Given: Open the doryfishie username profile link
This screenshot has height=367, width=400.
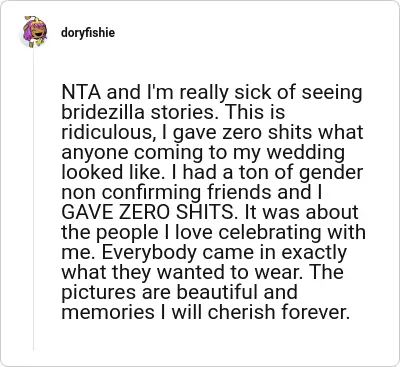Looking at the screenshot, I should click(88, 33).
